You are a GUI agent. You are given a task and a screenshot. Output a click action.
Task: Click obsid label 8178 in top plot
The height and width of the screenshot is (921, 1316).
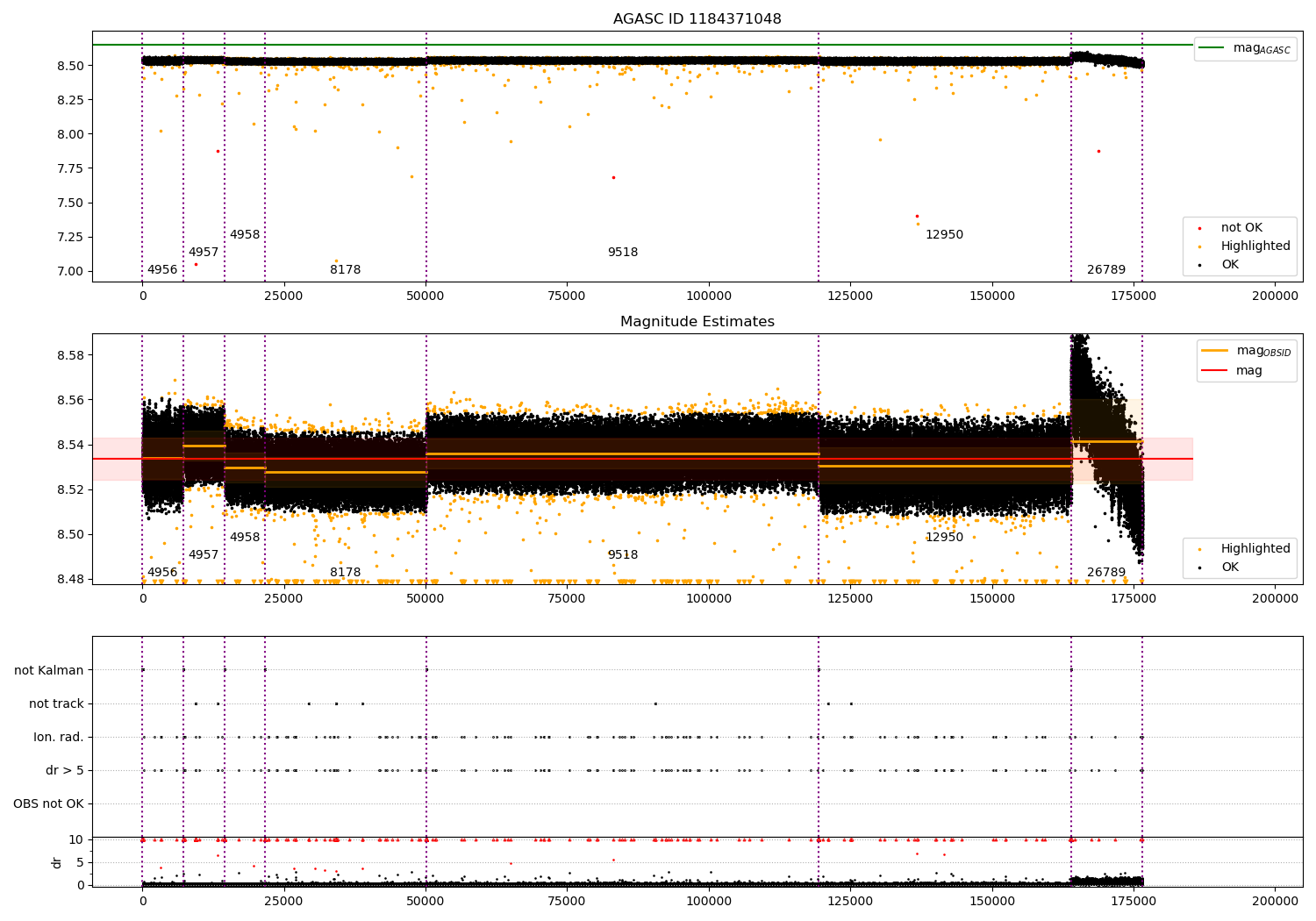[x=346, y=270]
